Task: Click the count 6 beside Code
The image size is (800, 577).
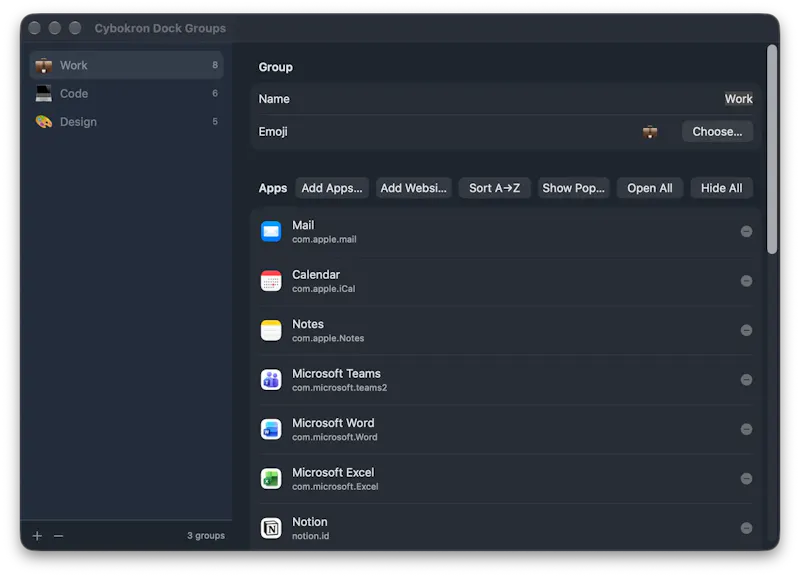Action: click(x=215, y=93)
